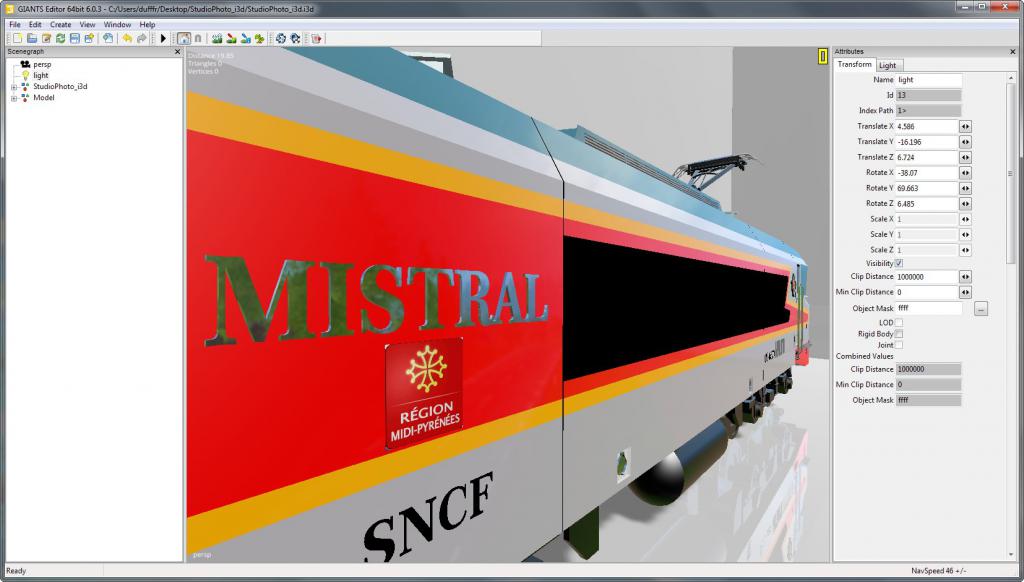The height and width of the screenshot is (582, 1024).
Task: Open the Object Mask ellipsis button
Action: (981, 308)
